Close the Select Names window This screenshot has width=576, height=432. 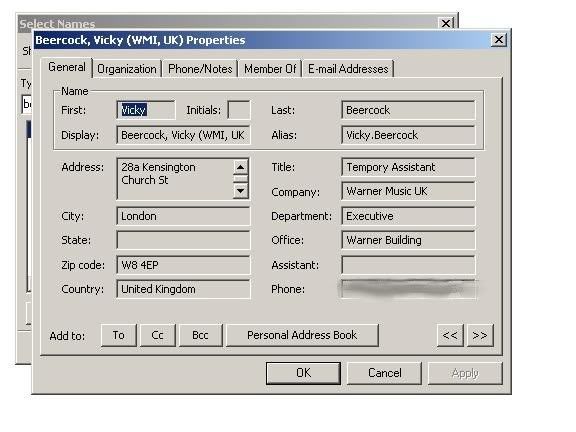tap(446, 24)
